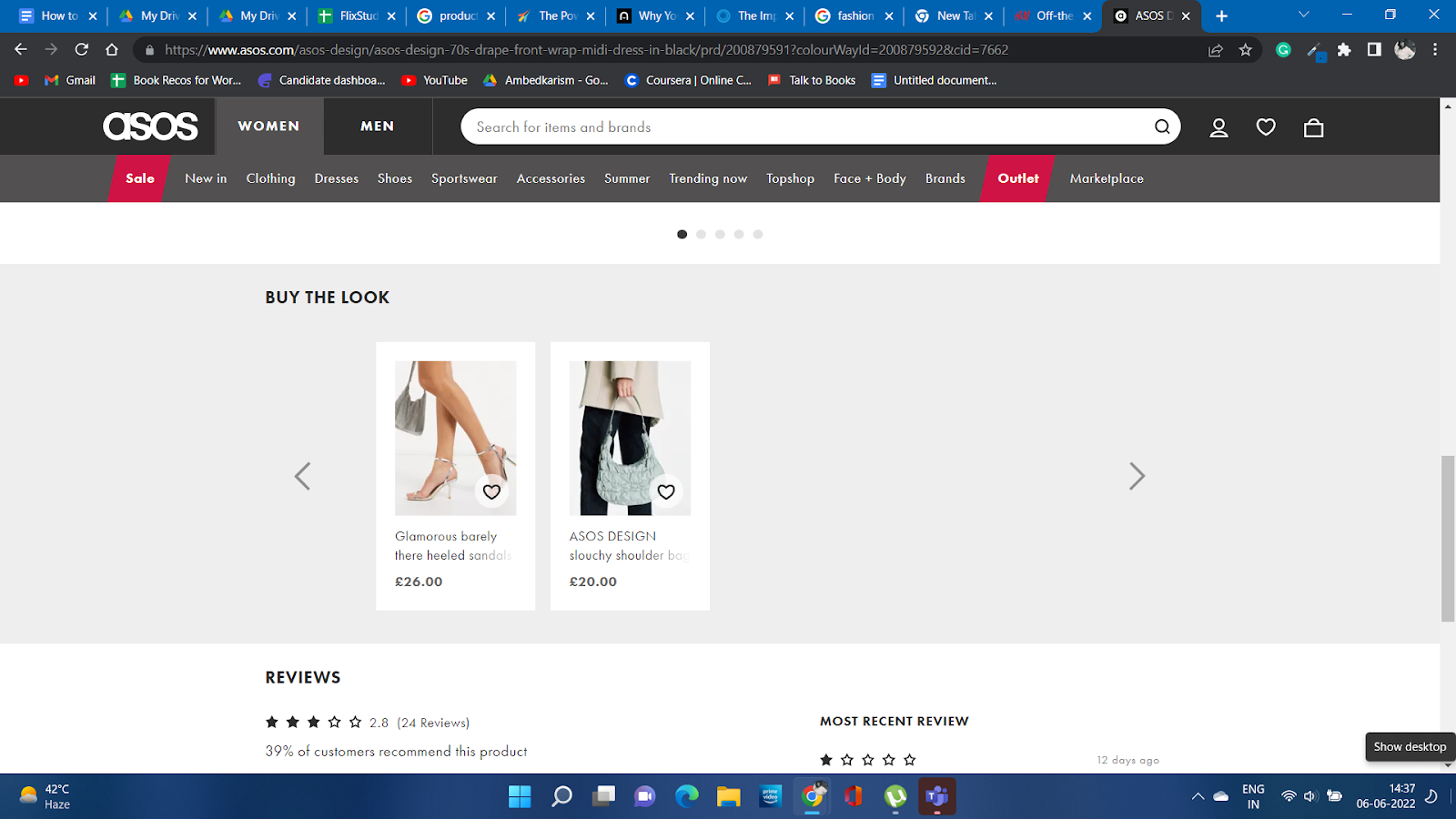Select the fourth carousel dot

pos(739,234)
